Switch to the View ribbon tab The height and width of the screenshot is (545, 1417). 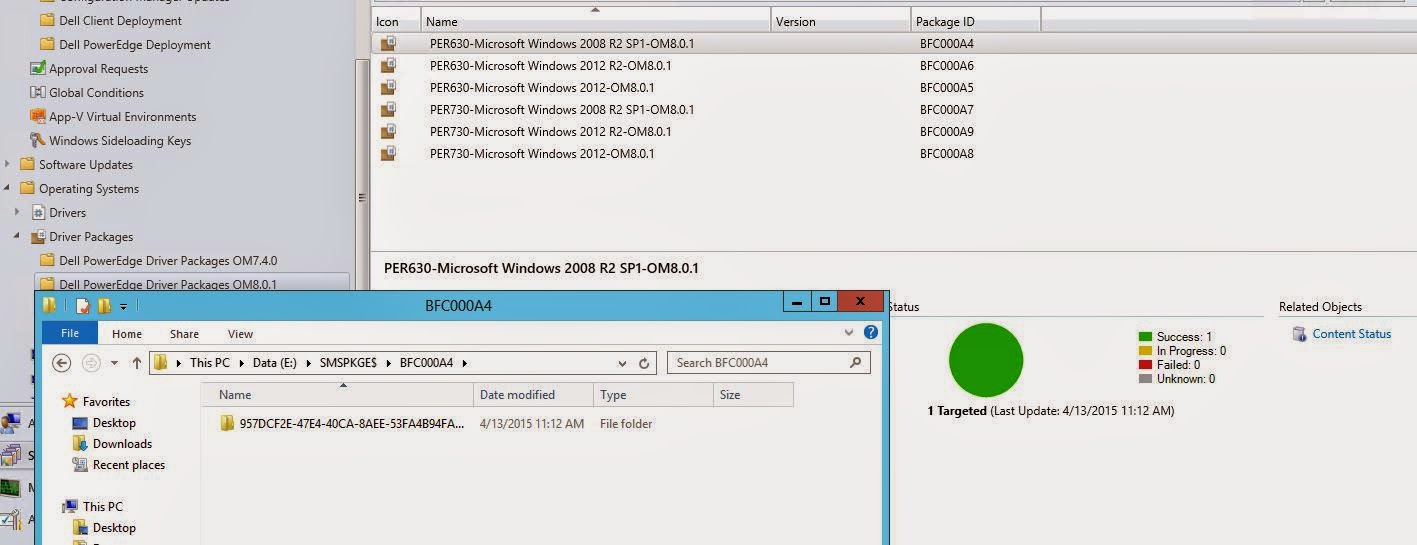(240, 334)
